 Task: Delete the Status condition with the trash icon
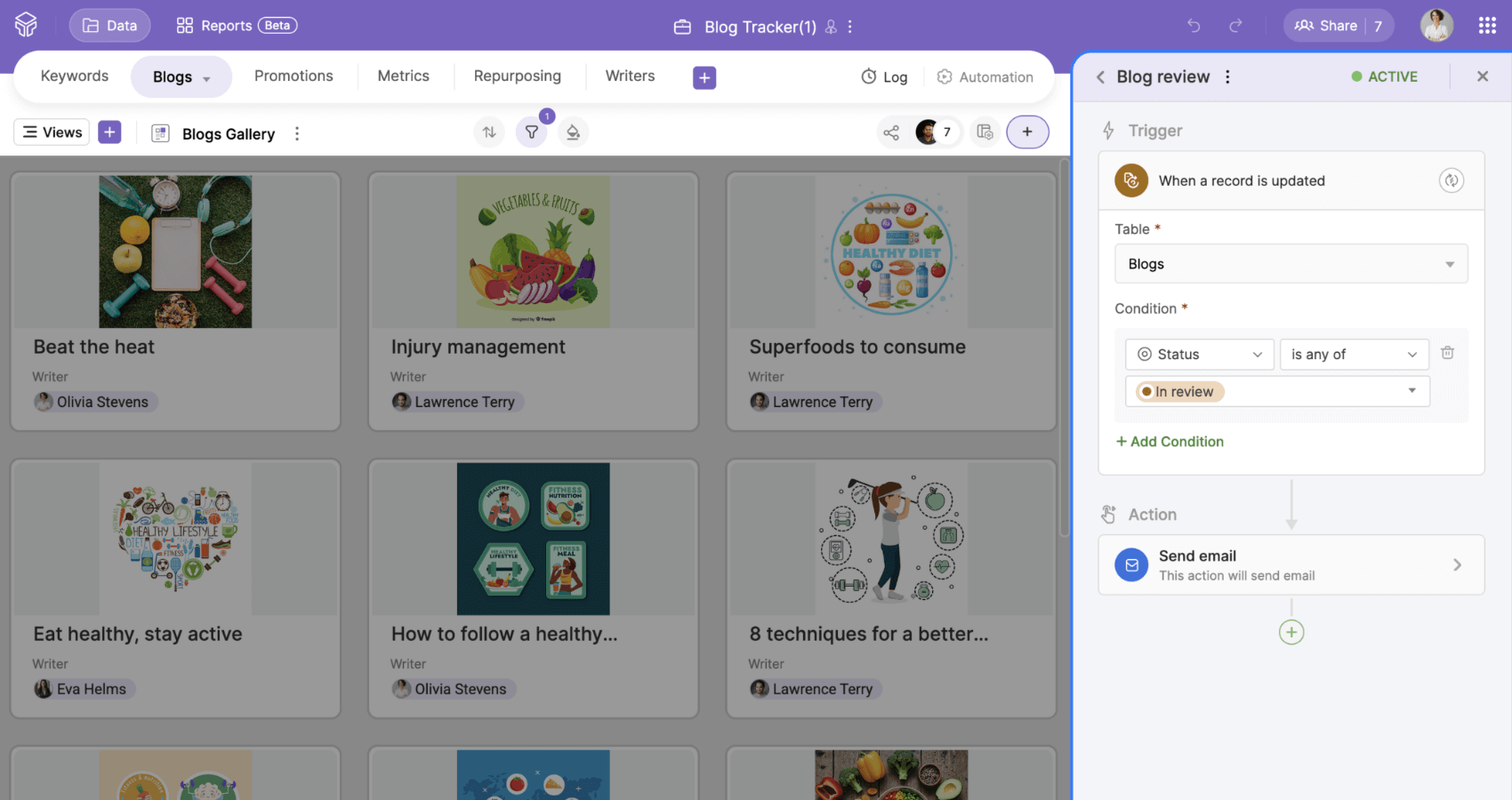[1447, 353]
